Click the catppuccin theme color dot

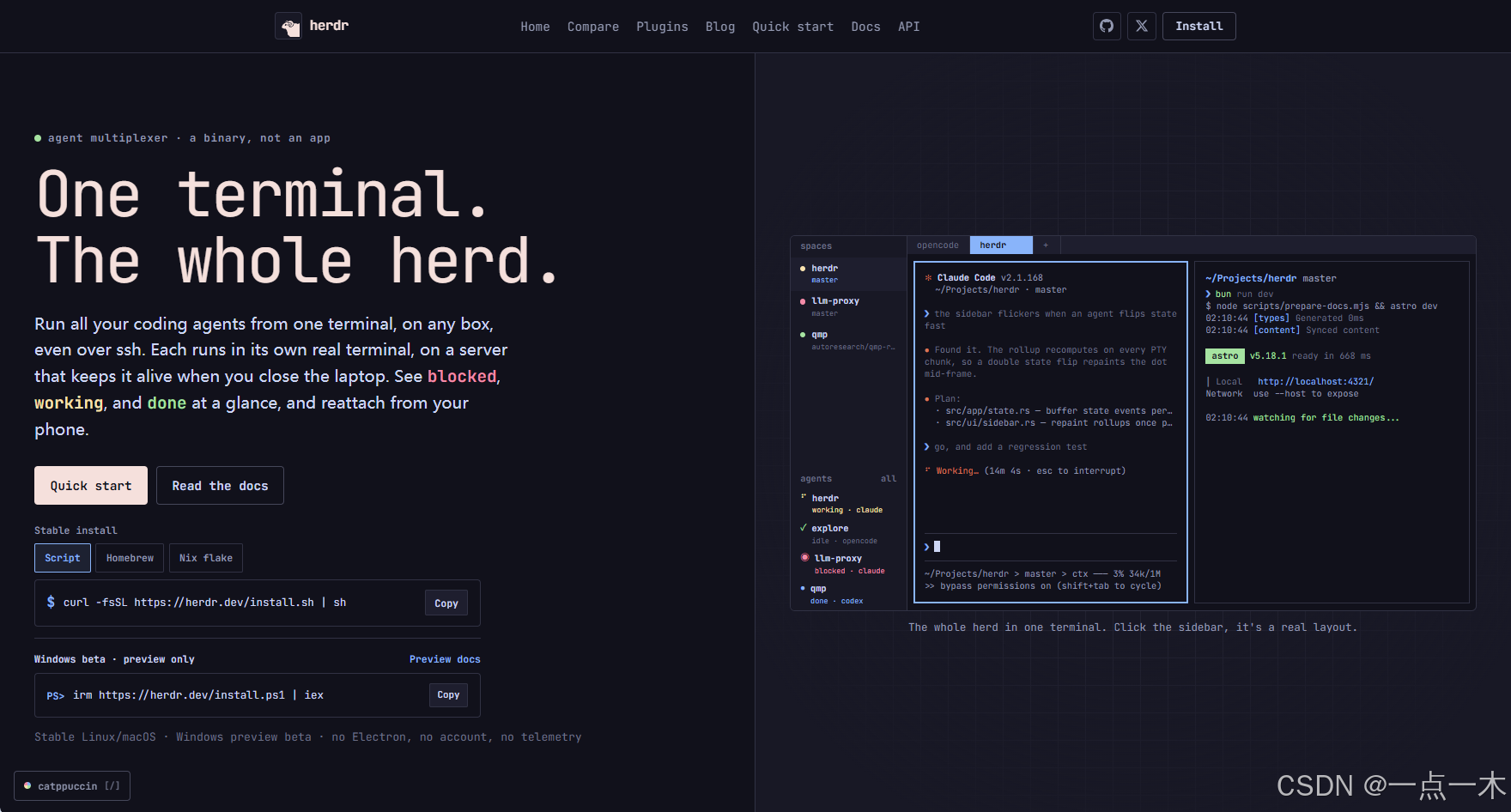pos(27,786)
